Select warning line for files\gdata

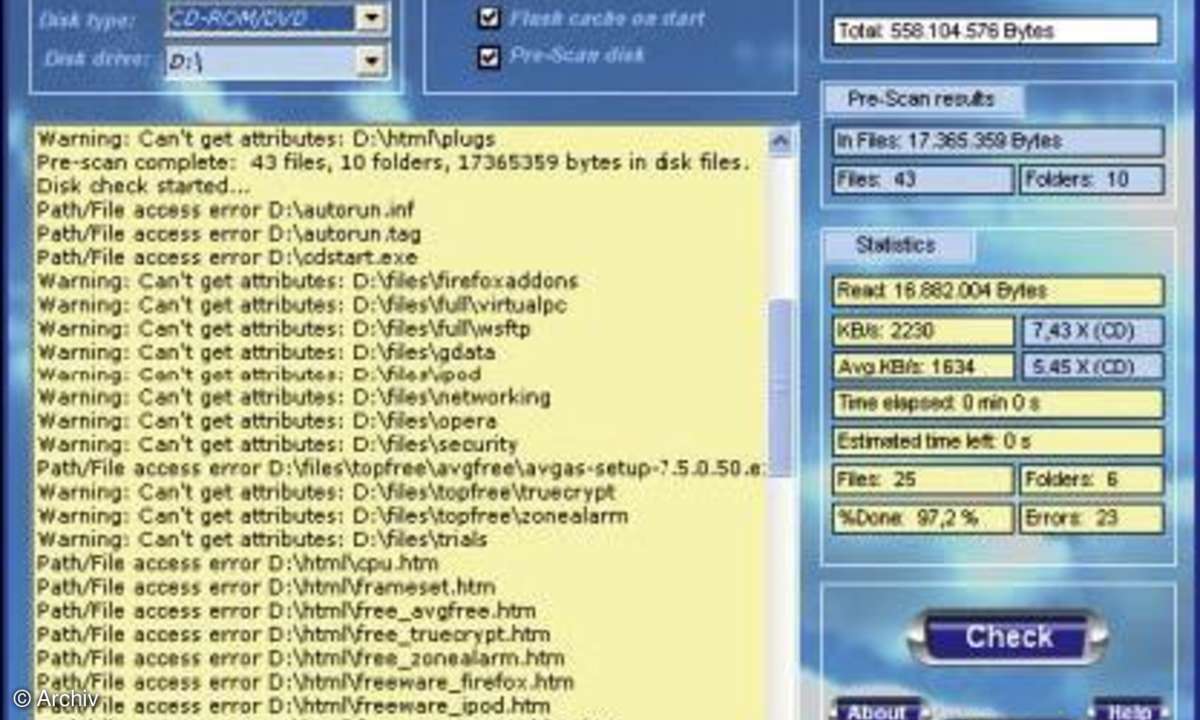click(266, 351)
